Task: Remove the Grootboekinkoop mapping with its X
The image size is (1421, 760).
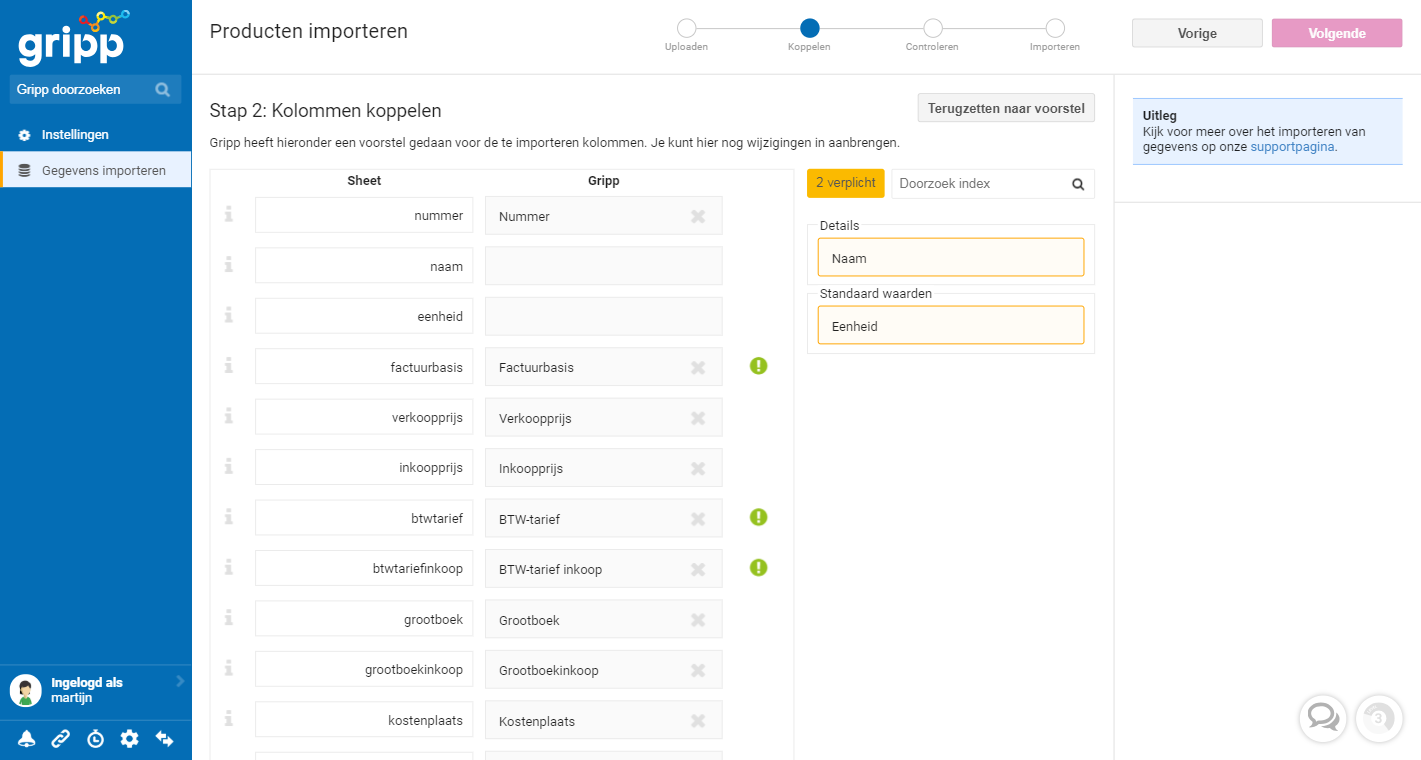Action: [x=698, y=670]
